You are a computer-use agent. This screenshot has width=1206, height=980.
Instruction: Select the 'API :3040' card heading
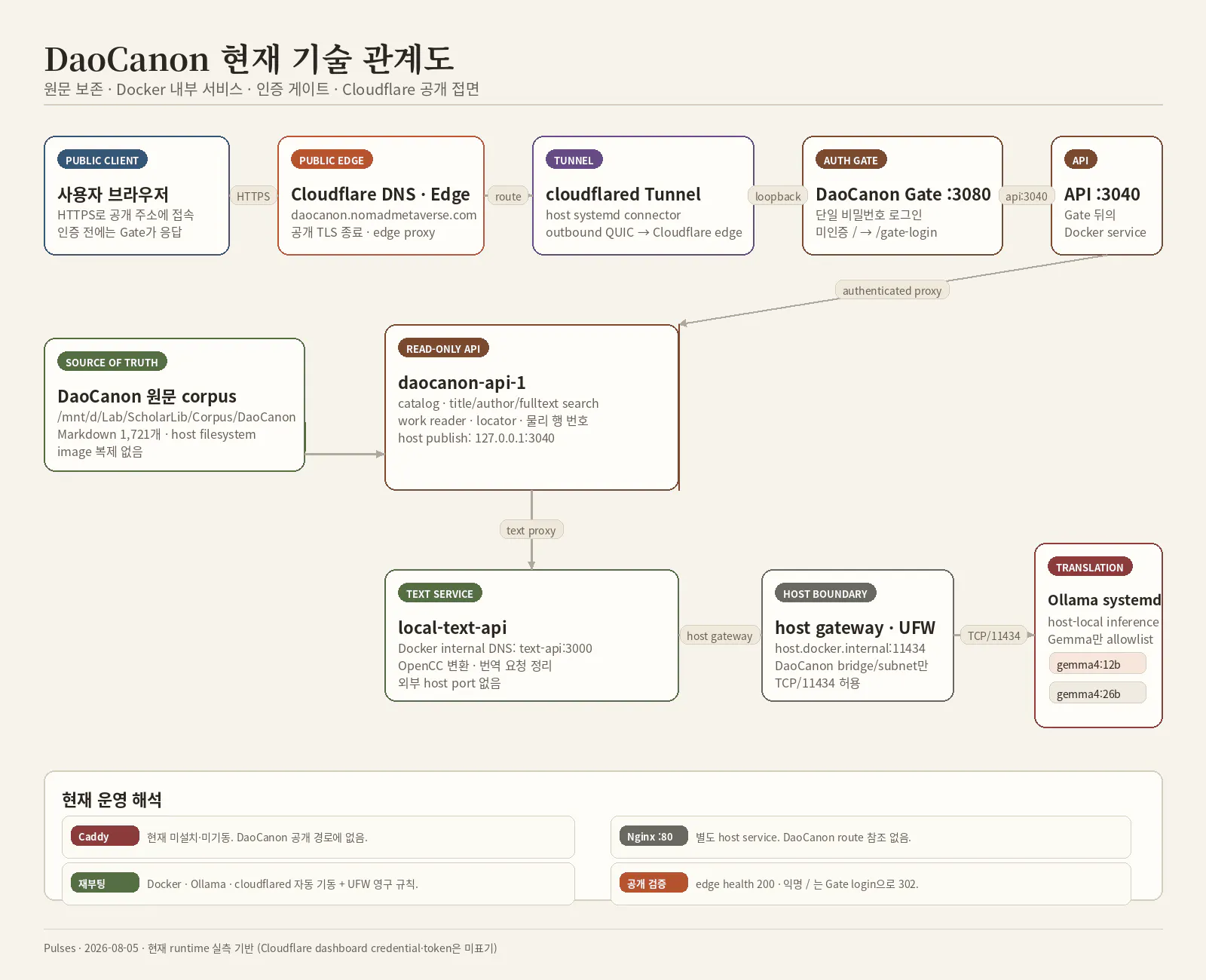1102,194
